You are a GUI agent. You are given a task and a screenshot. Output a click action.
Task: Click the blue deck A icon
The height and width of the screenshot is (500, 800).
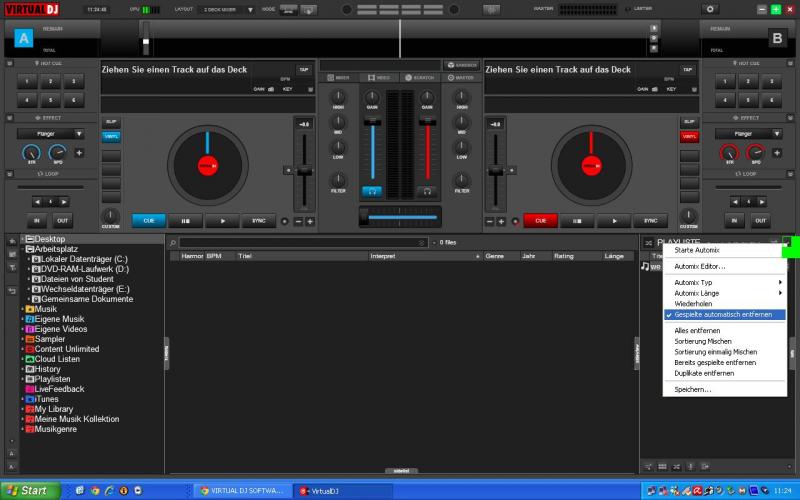[x=23, y=38]
